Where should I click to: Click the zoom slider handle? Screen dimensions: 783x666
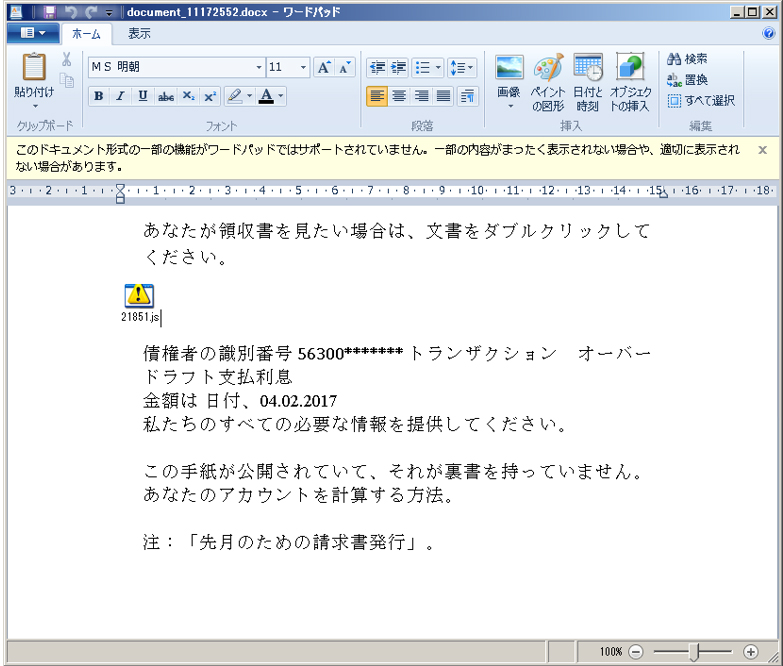[694, 652]
